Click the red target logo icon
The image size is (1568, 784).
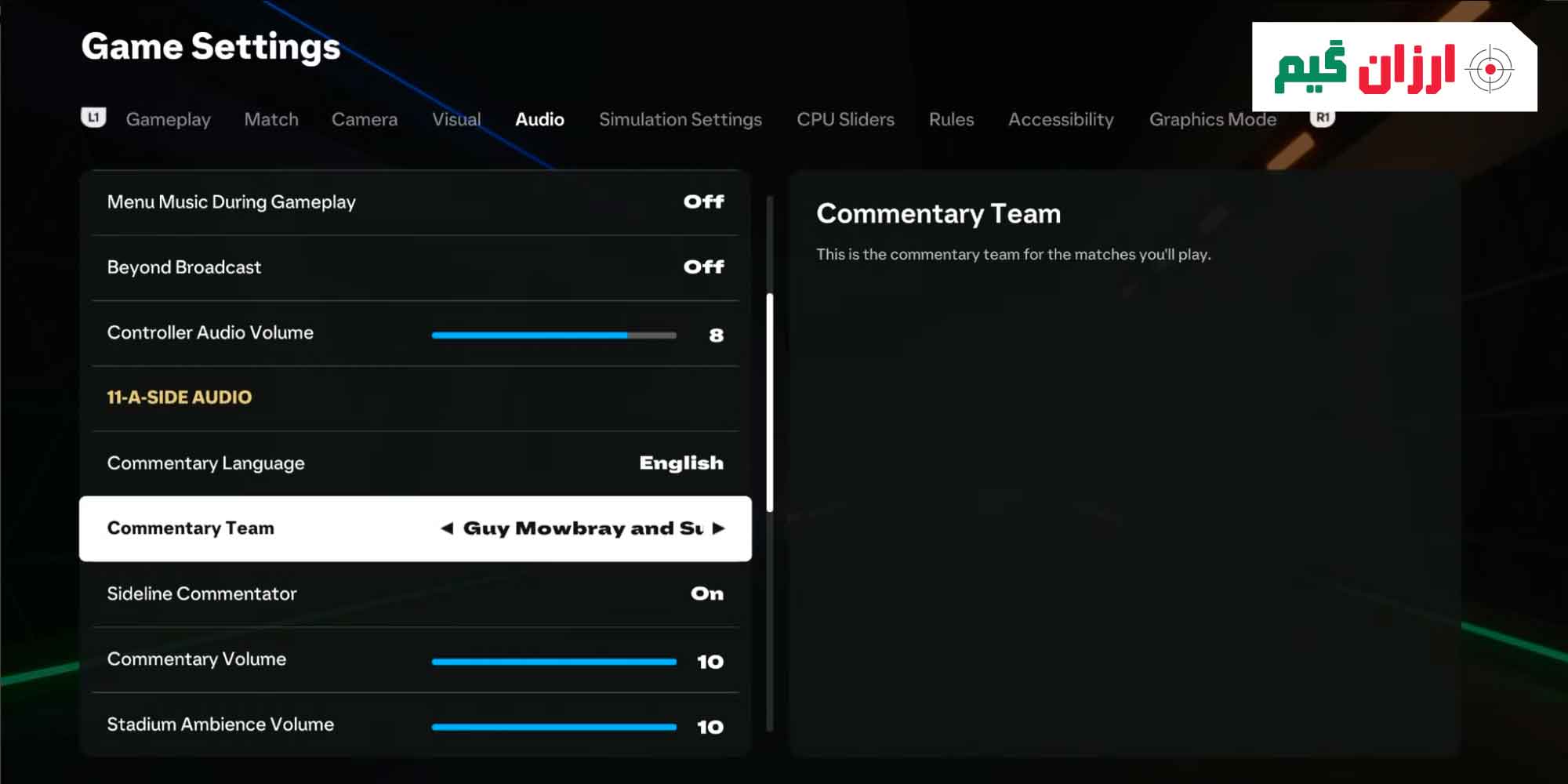1490,70
